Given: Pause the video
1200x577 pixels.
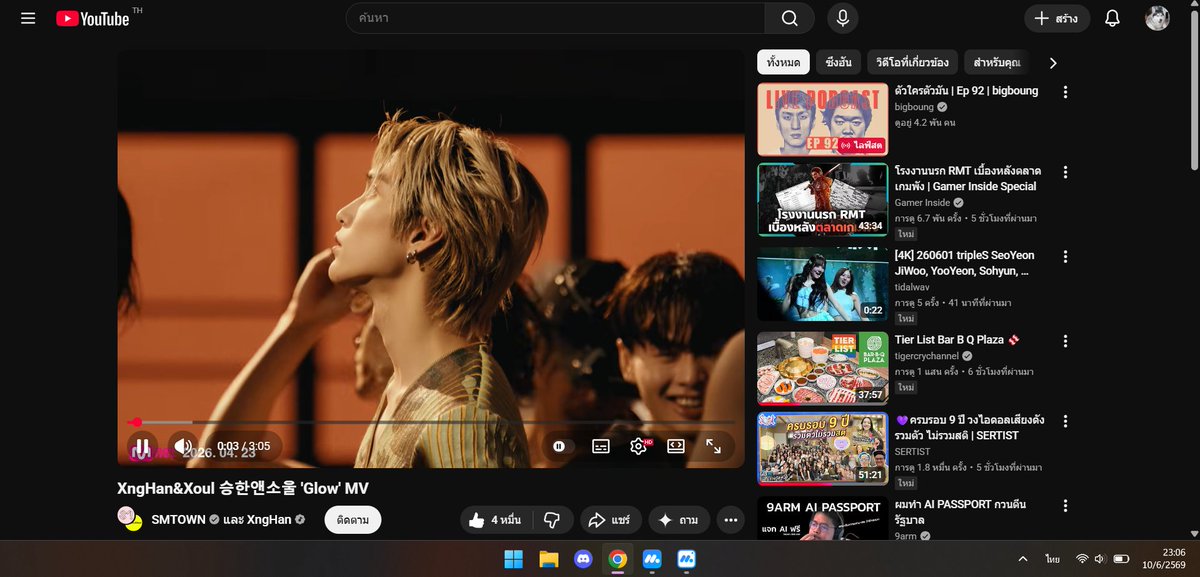Looking at the screenshot, I should [x=142, y=446].
